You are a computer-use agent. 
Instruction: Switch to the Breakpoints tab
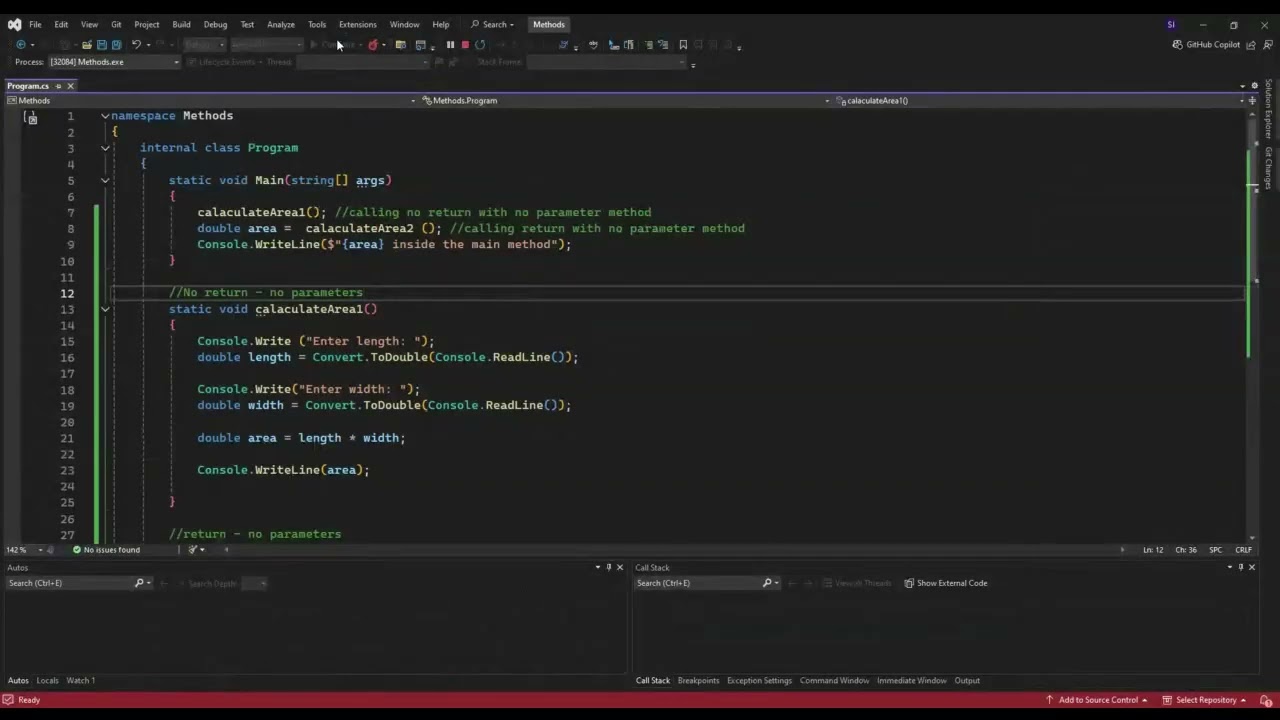point(698,680)
